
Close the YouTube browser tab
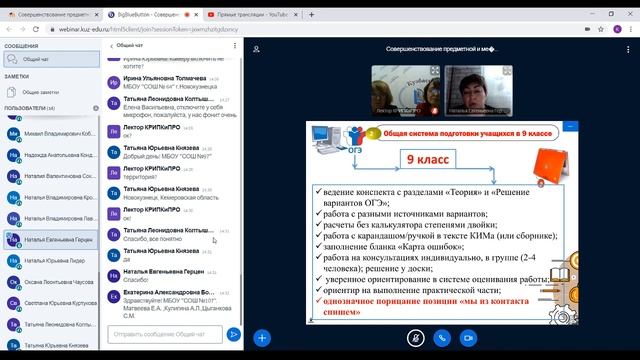point(296,15)
